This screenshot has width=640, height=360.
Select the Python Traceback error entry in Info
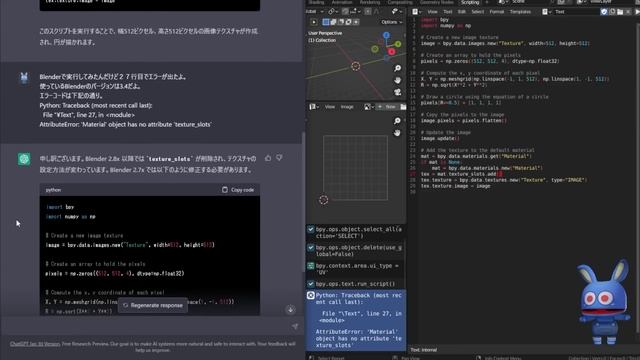(x=356, y=320)
